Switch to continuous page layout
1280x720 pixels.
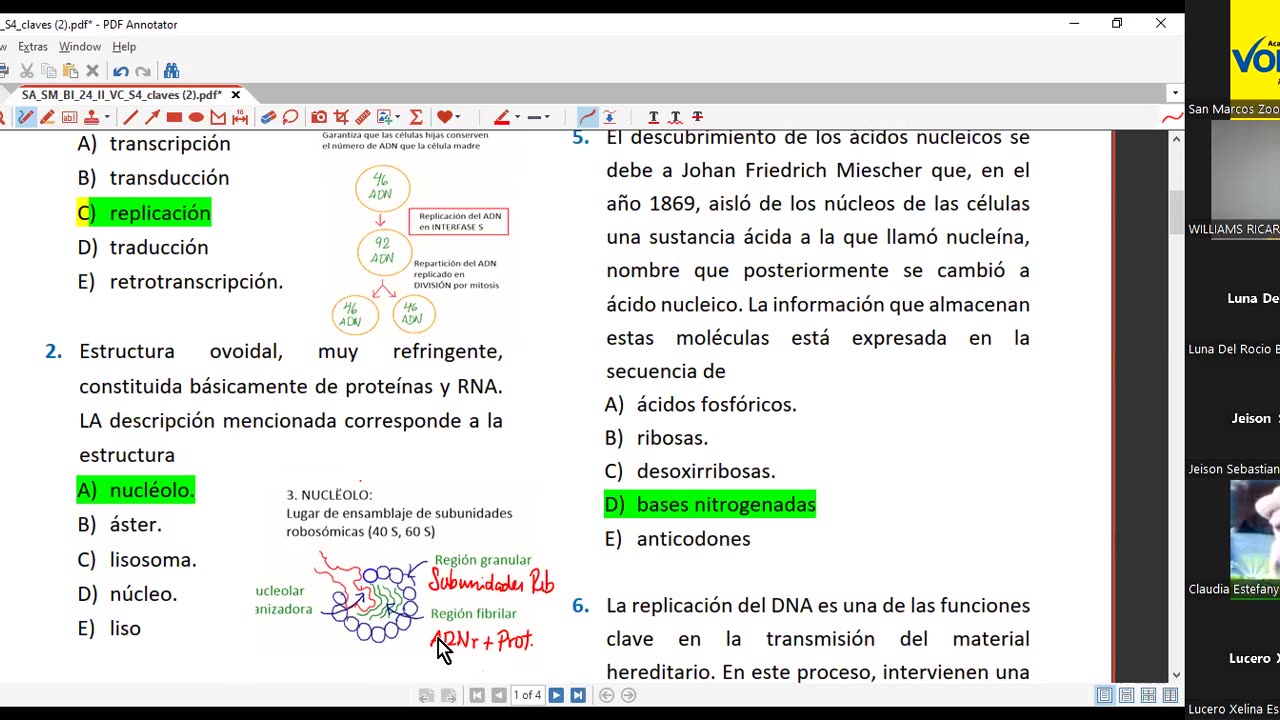click(x=1126, y=695)
